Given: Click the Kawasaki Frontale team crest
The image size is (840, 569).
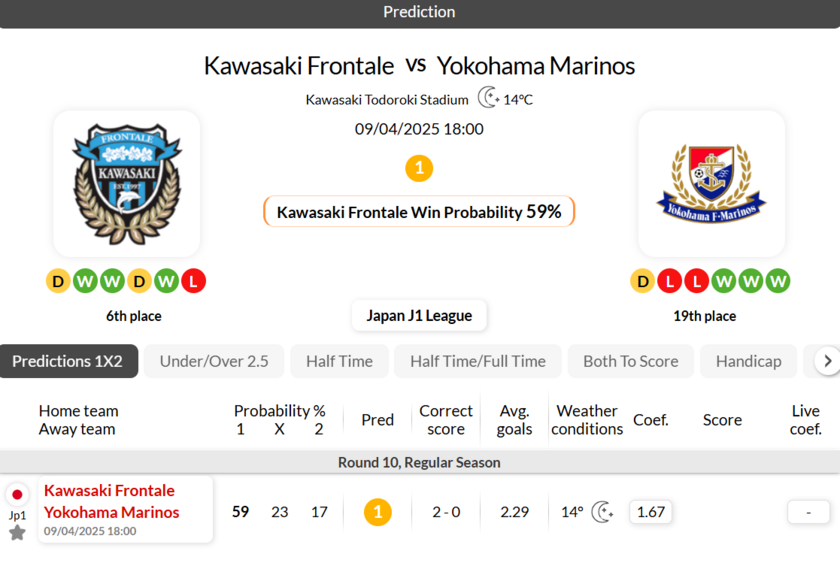Looking at the screenshot, I should 126,183.
